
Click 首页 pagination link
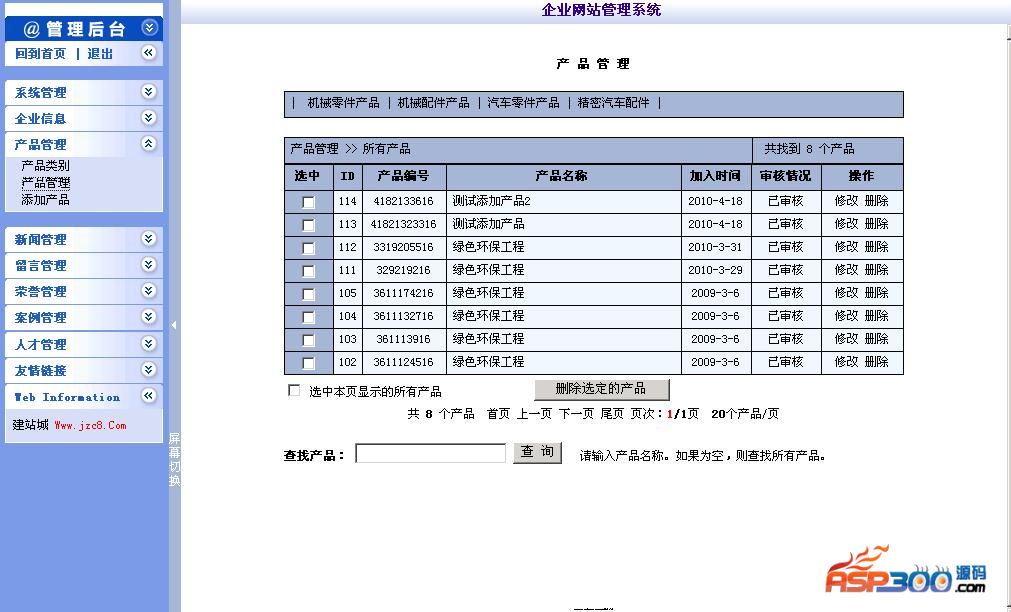(x=498, y=414)
